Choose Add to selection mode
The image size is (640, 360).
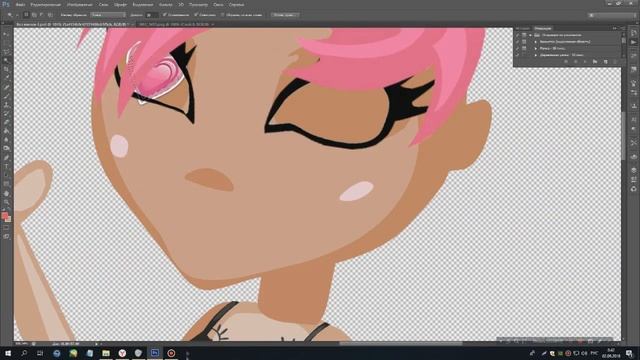coord(34,15)
